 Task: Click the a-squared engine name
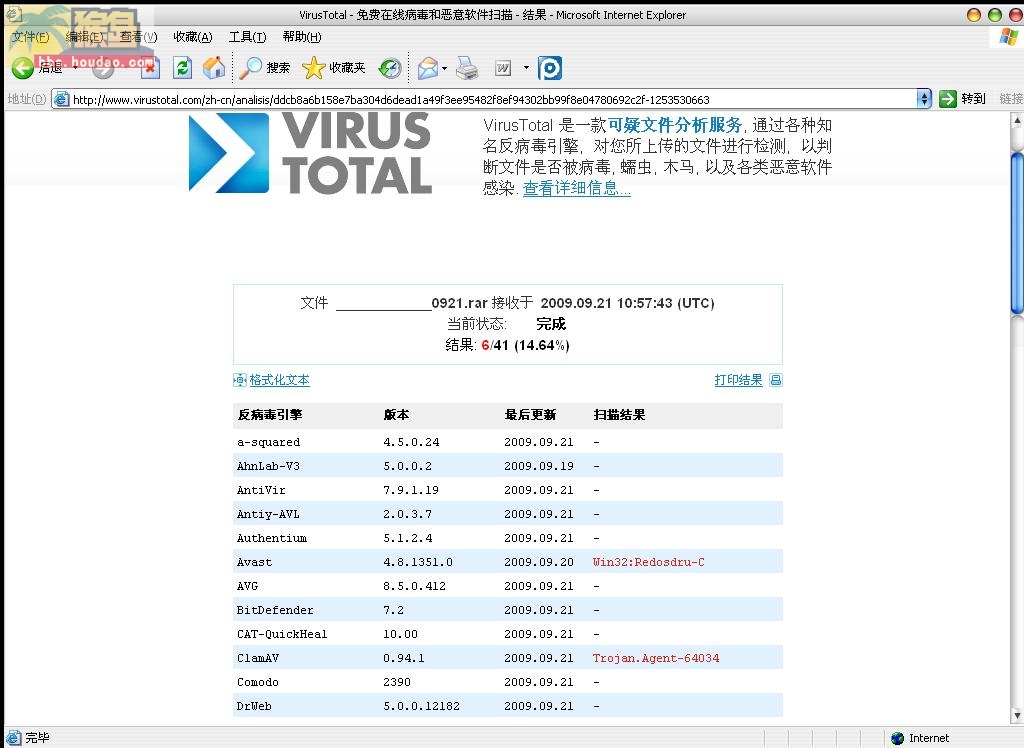click(268, 442)
